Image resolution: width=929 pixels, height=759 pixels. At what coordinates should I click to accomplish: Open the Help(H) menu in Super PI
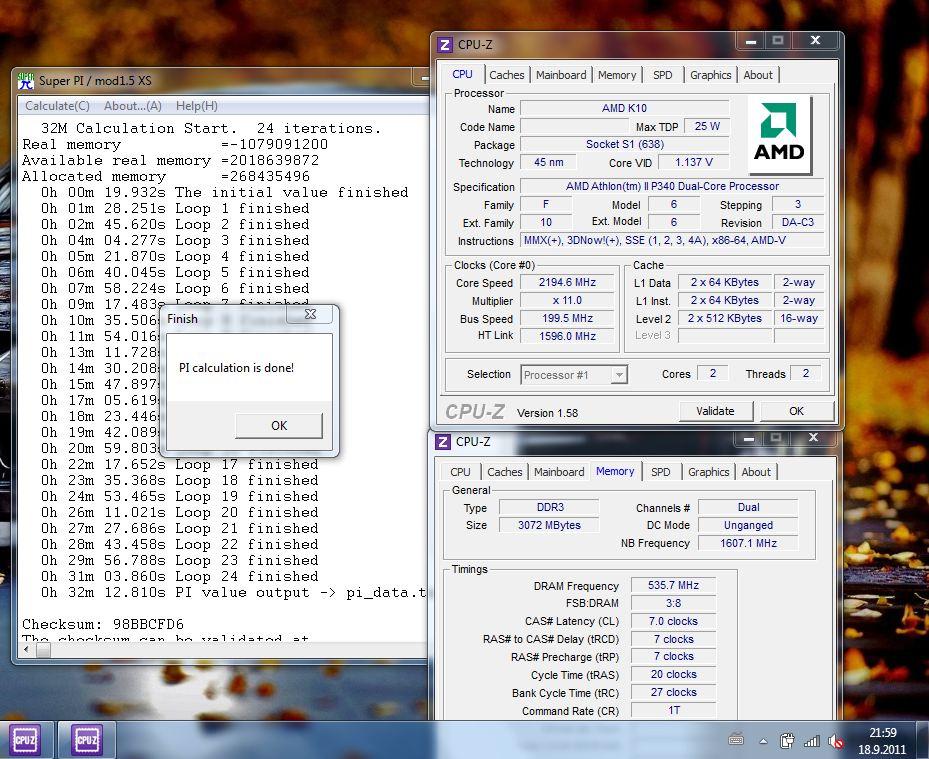[x=197, y=106]
